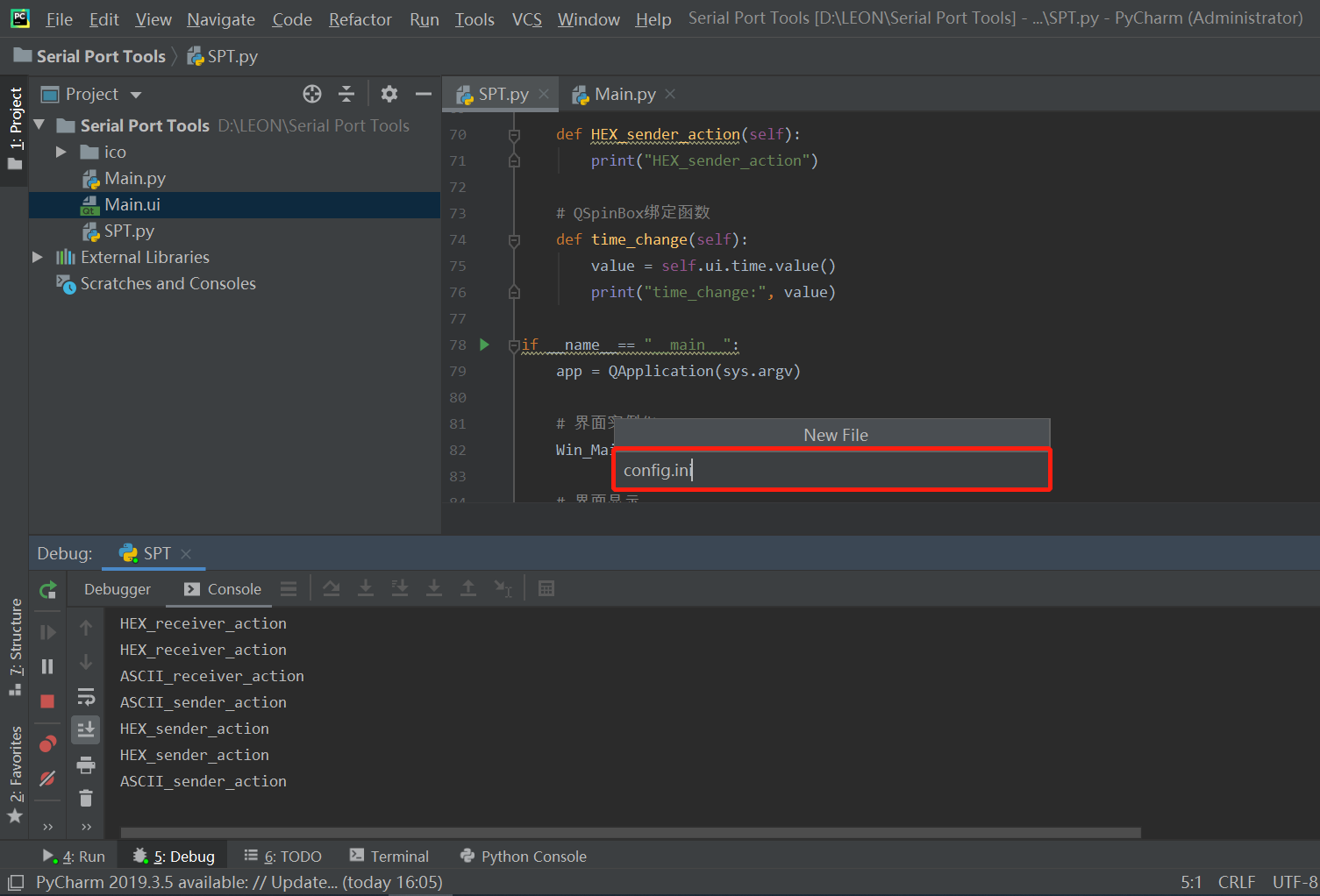Click the UTF-8 encoding indicator
This screenshot has height=896, width=1320.
click(x=1295, y=882)
